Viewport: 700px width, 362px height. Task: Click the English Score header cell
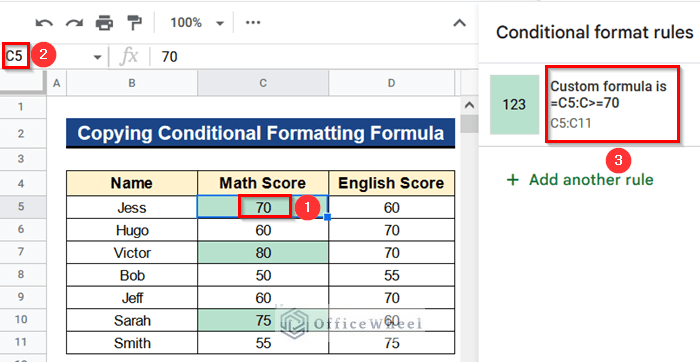tap(392, 183)
